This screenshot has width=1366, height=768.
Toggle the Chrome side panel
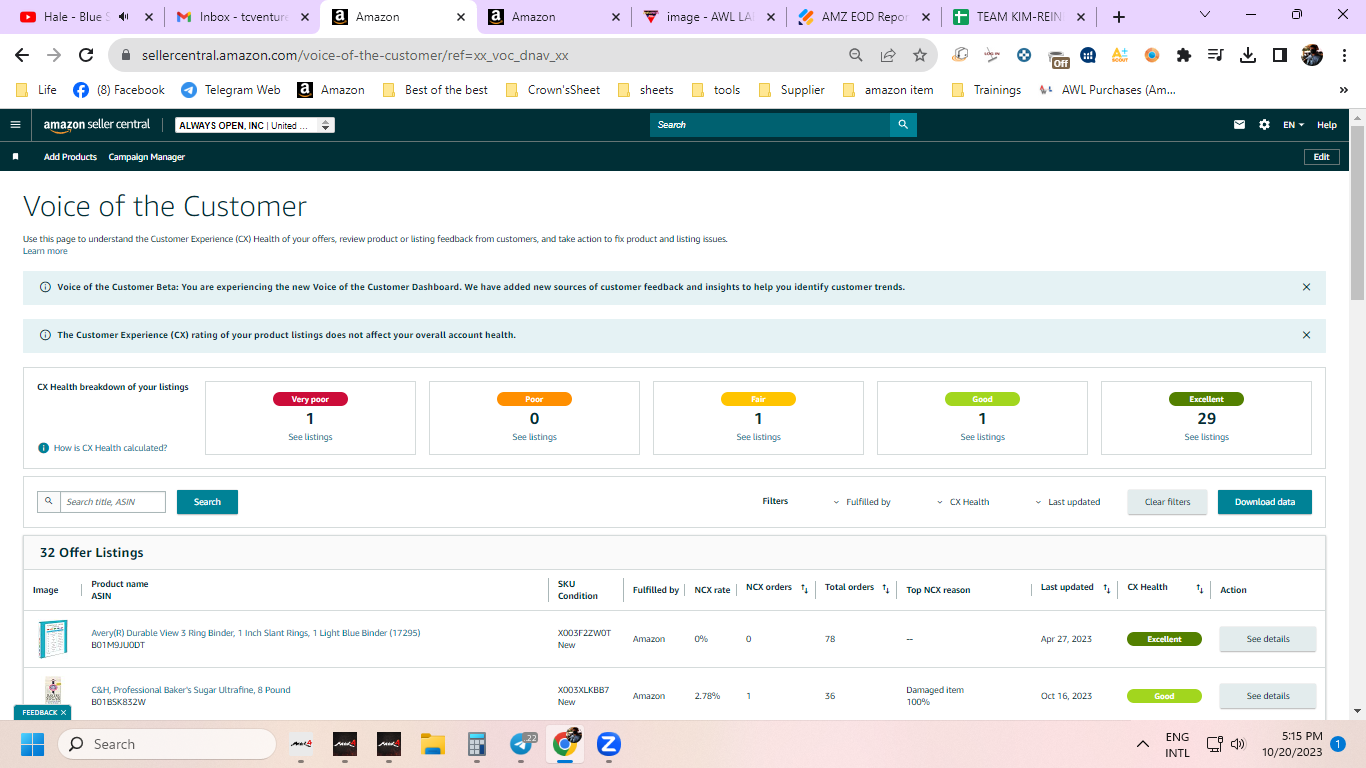(x=1280, y=55)
